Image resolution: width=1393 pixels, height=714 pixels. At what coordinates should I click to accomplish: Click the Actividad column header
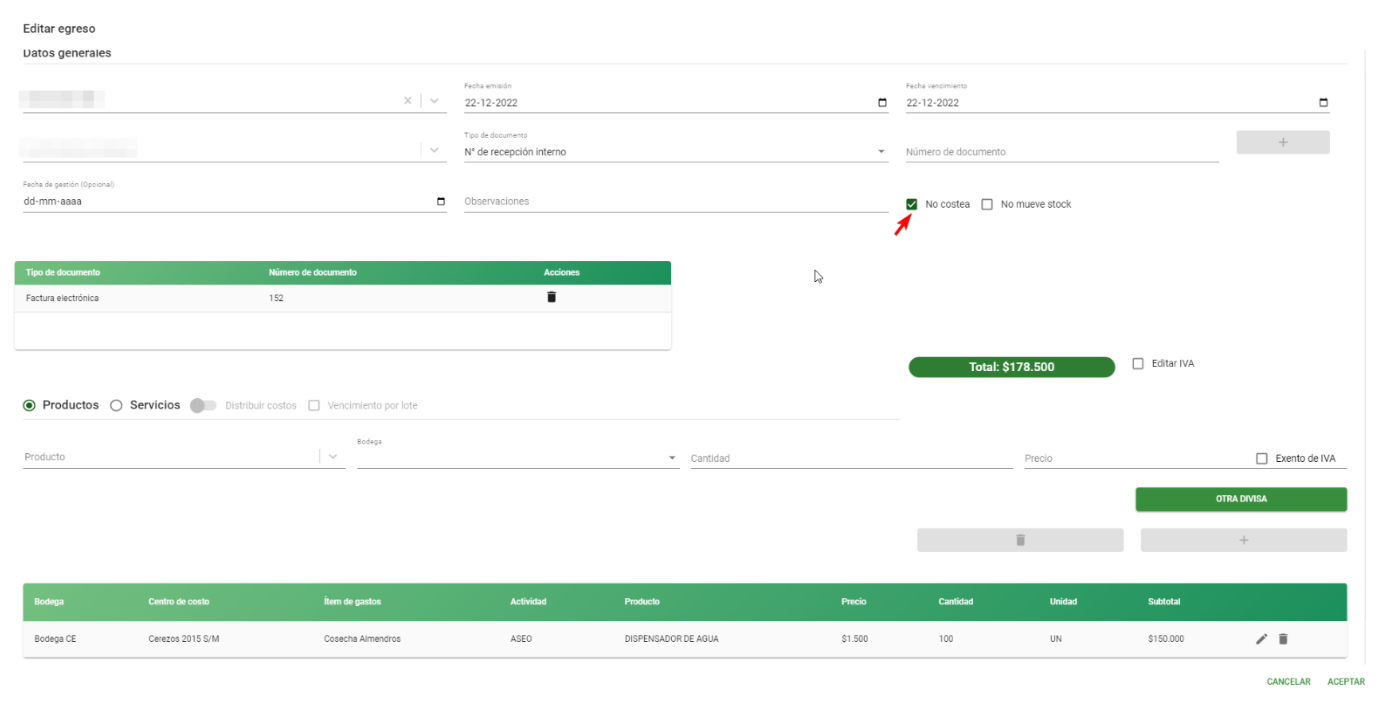point(528,602)
